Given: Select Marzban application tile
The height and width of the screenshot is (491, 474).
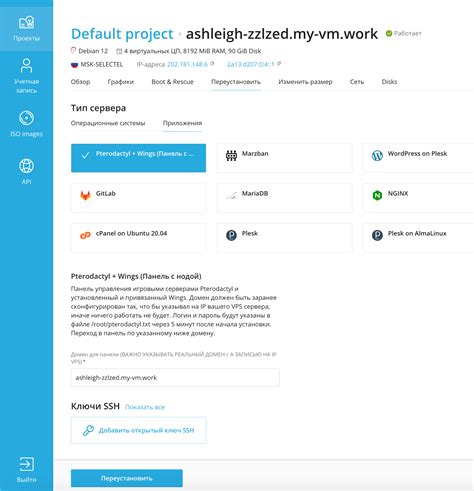Looking at the screenshot, I should (x=284, y=158).
